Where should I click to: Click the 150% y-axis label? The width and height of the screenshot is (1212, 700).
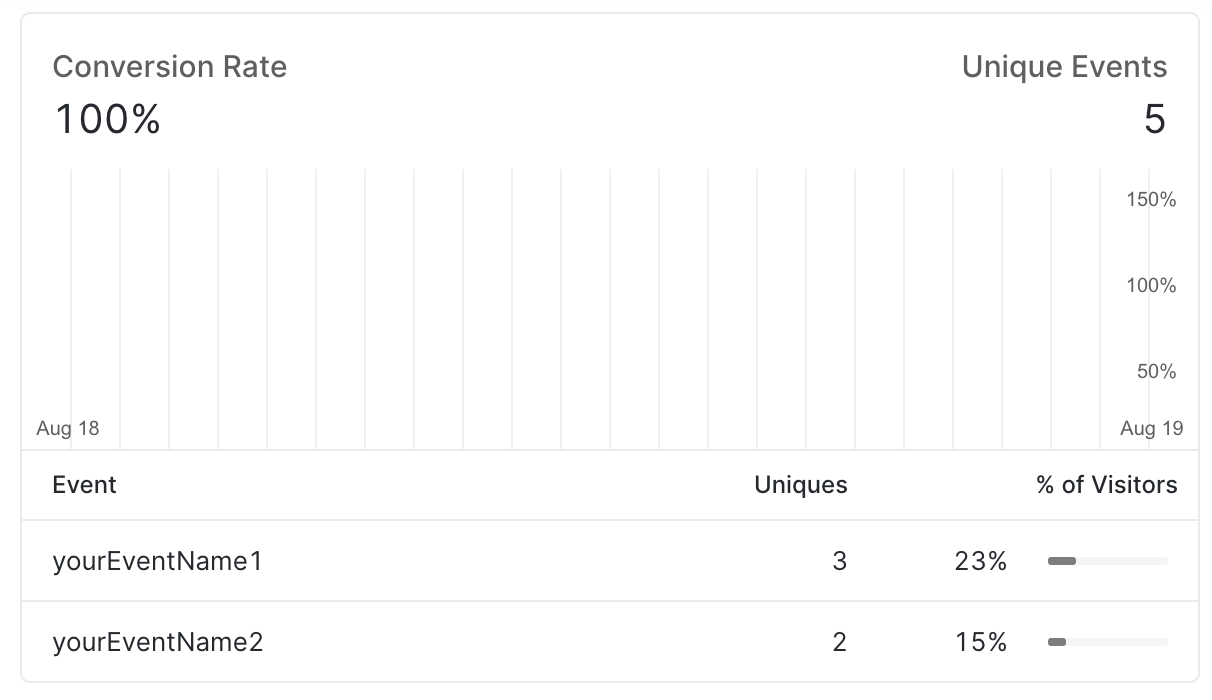click(x=1151, y=200)
